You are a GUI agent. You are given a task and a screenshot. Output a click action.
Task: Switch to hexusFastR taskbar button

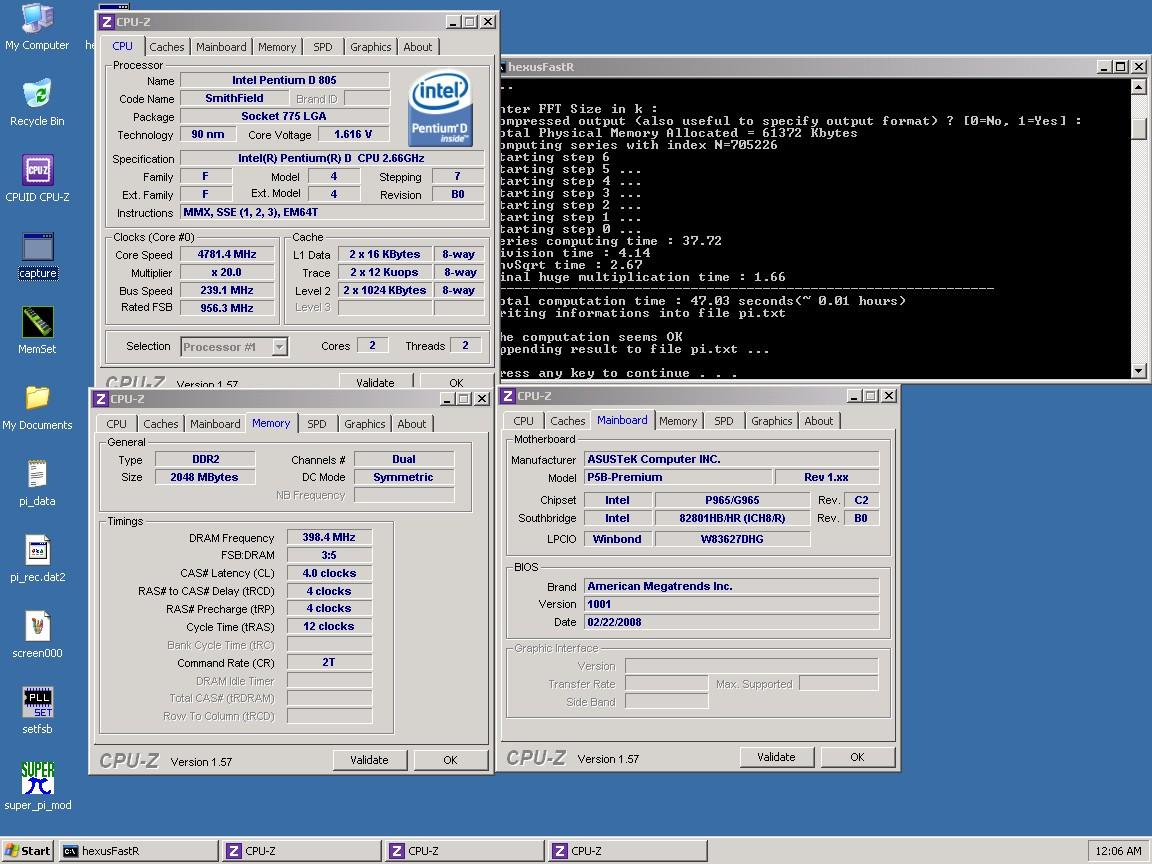[x=138, y=851]
